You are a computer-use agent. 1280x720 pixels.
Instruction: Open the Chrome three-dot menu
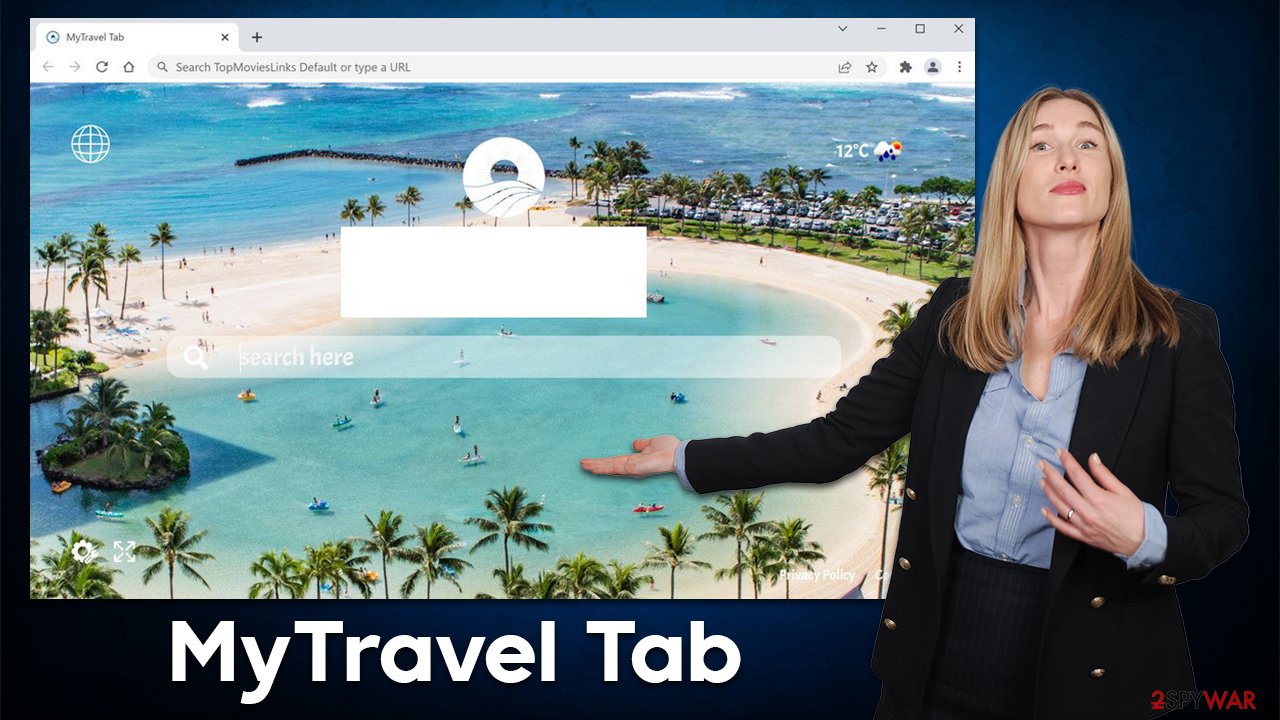pos(959,67)
